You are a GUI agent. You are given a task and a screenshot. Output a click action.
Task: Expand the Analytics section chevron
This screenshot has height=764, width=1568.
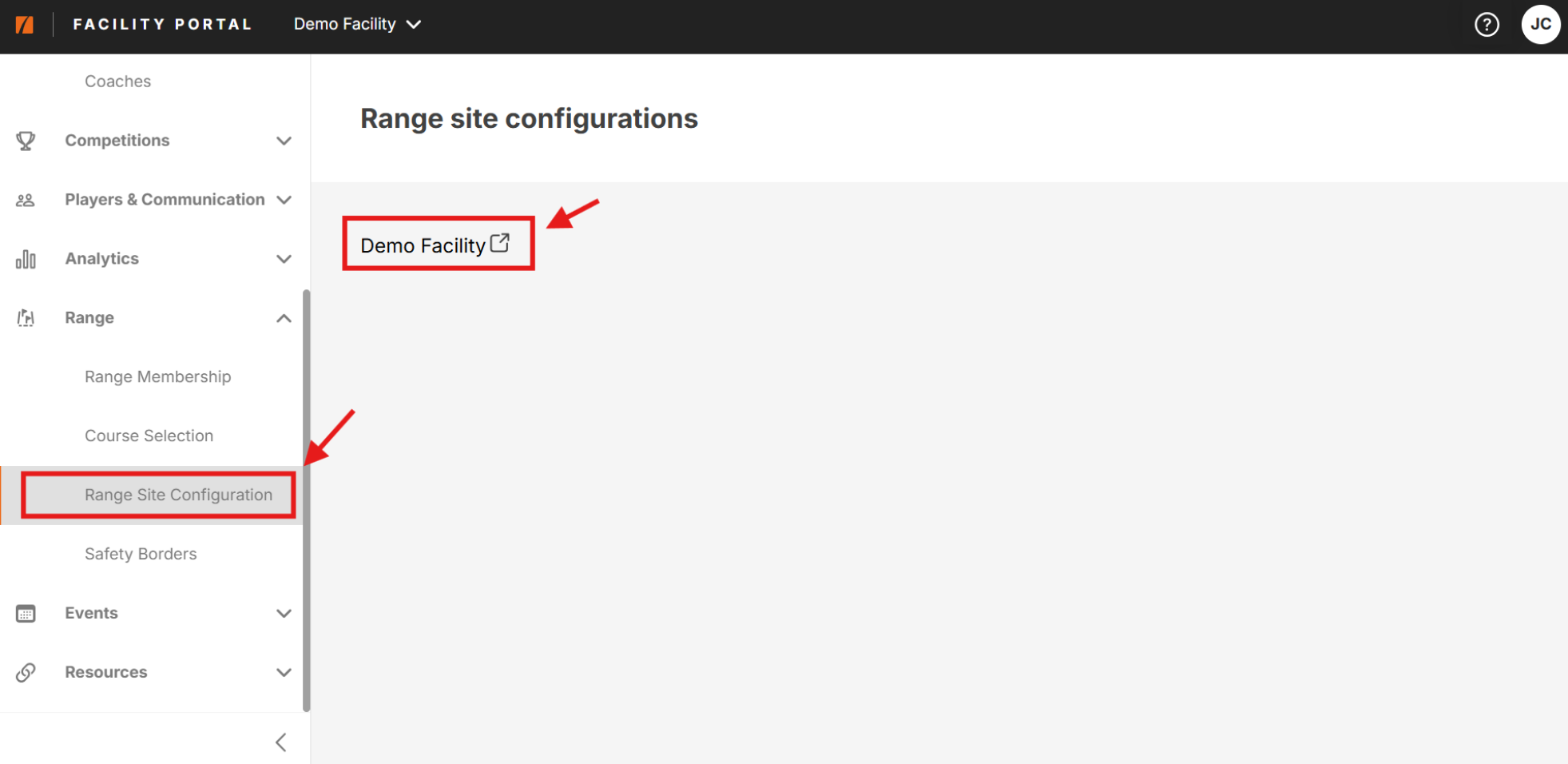click(284, 259)
